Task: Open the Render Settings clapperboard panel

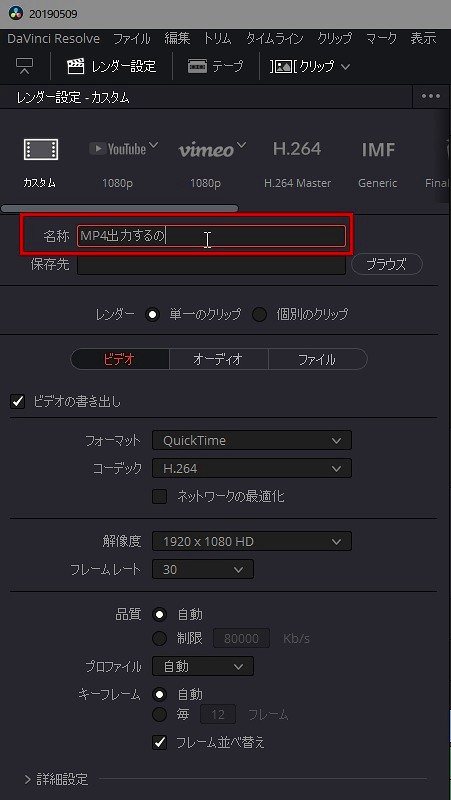Action: click(x=111, y=66)
